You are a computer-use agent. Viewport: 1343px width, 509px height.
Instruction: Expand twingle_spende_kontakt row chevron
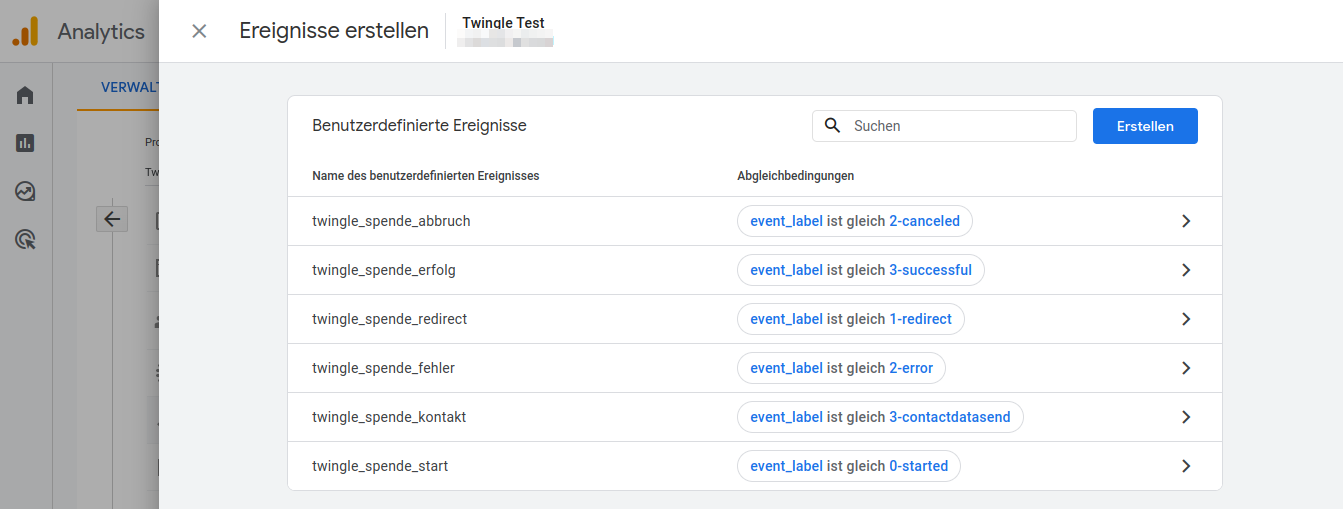(1186, 417)
